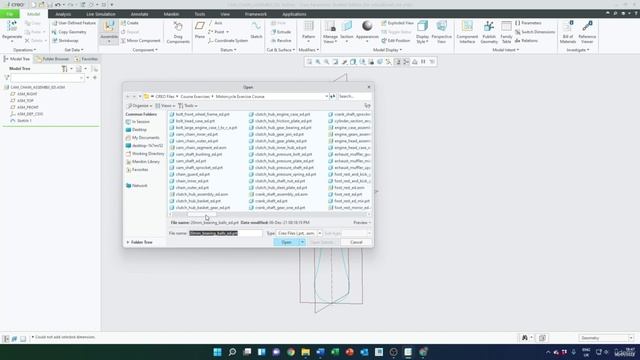Expand the Model Display group dropdown
This screenshot has width=640, height=360.
[387, 50]
